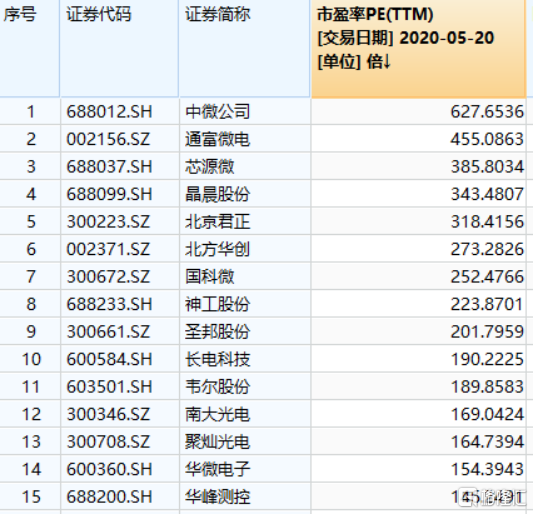
Task: Select the PE value 273.2826
Action: coord(487,250)
